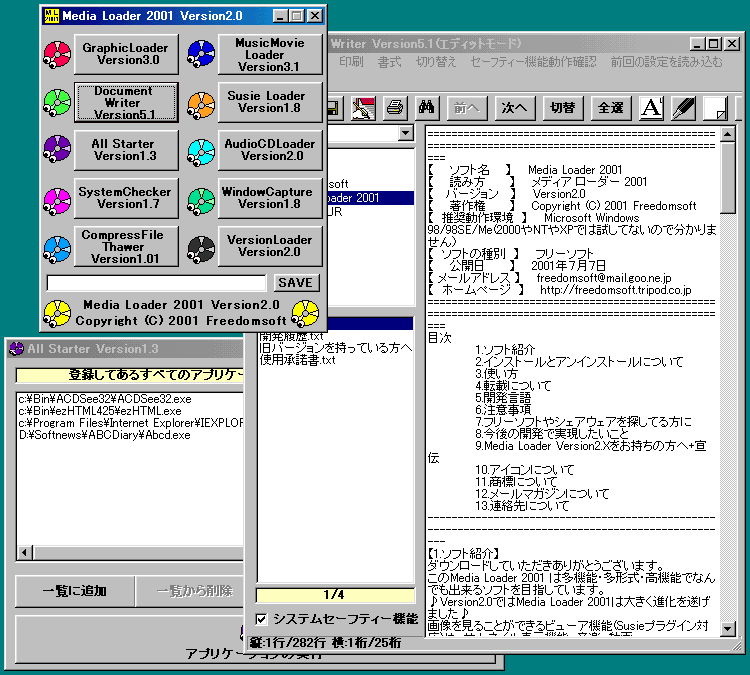Screen dimensions: 750x675
Task: Click the 前へ (previous) toolbar button
Action: (x=467, y=108)
